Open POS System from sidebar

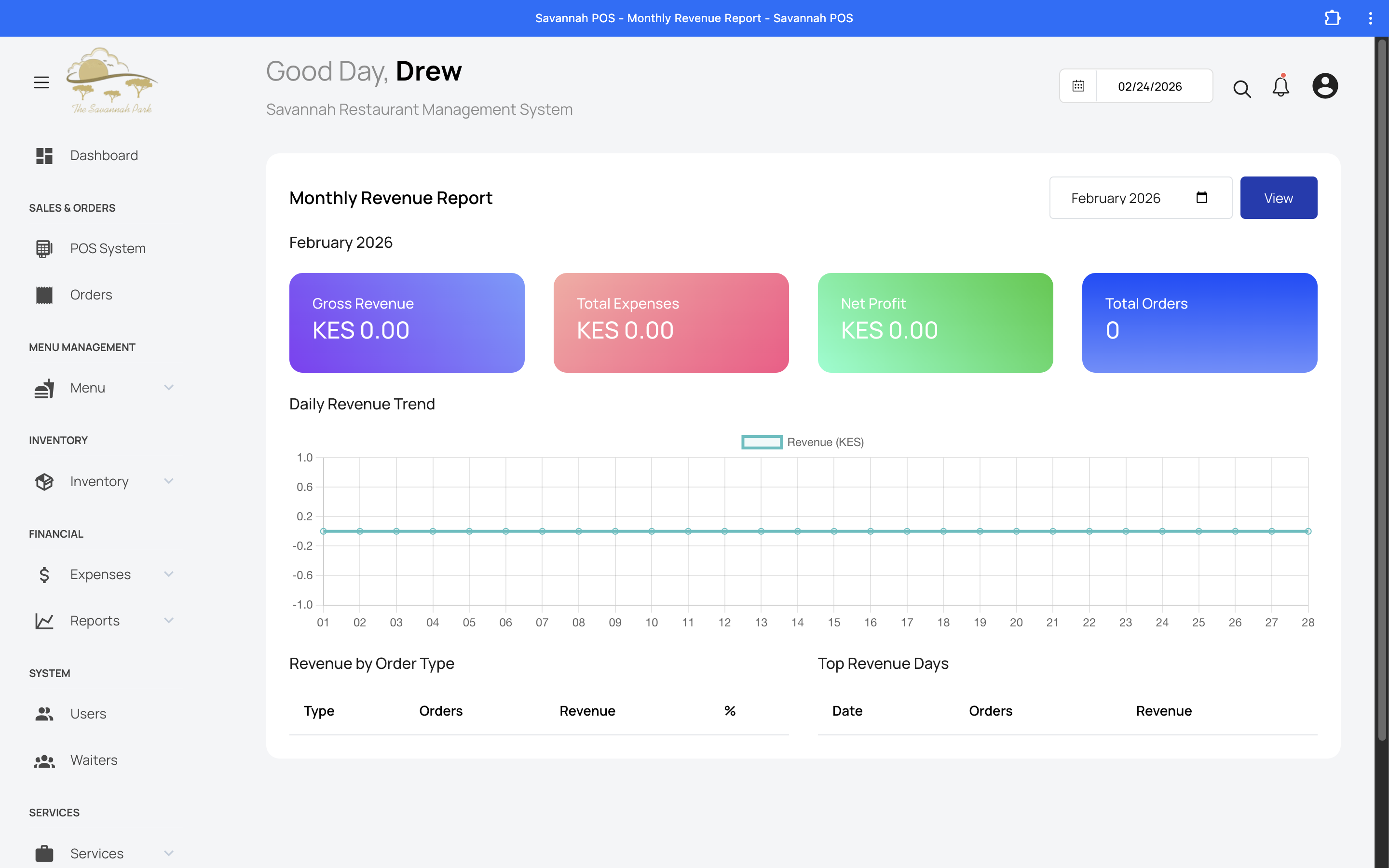(x=108, y=248)
